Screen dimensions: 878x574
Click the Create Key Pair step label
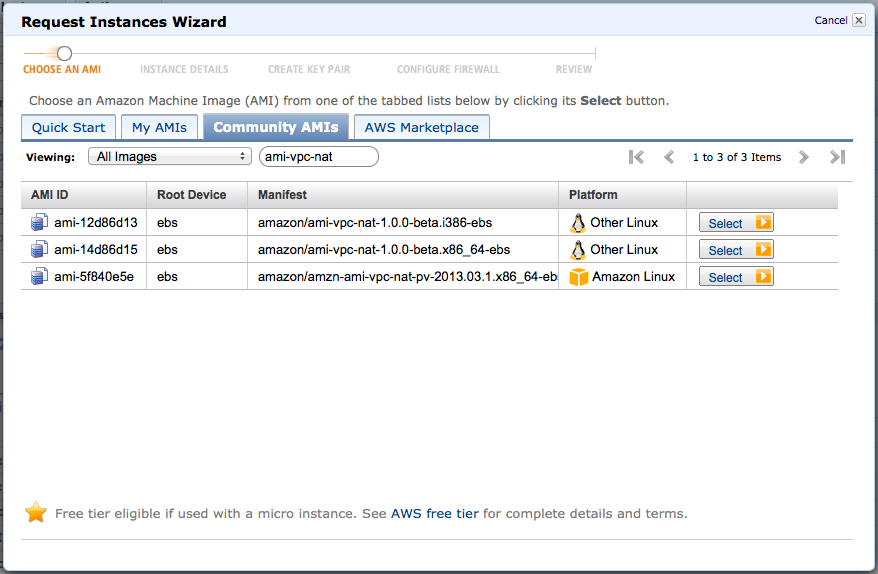tap(309, 69)
